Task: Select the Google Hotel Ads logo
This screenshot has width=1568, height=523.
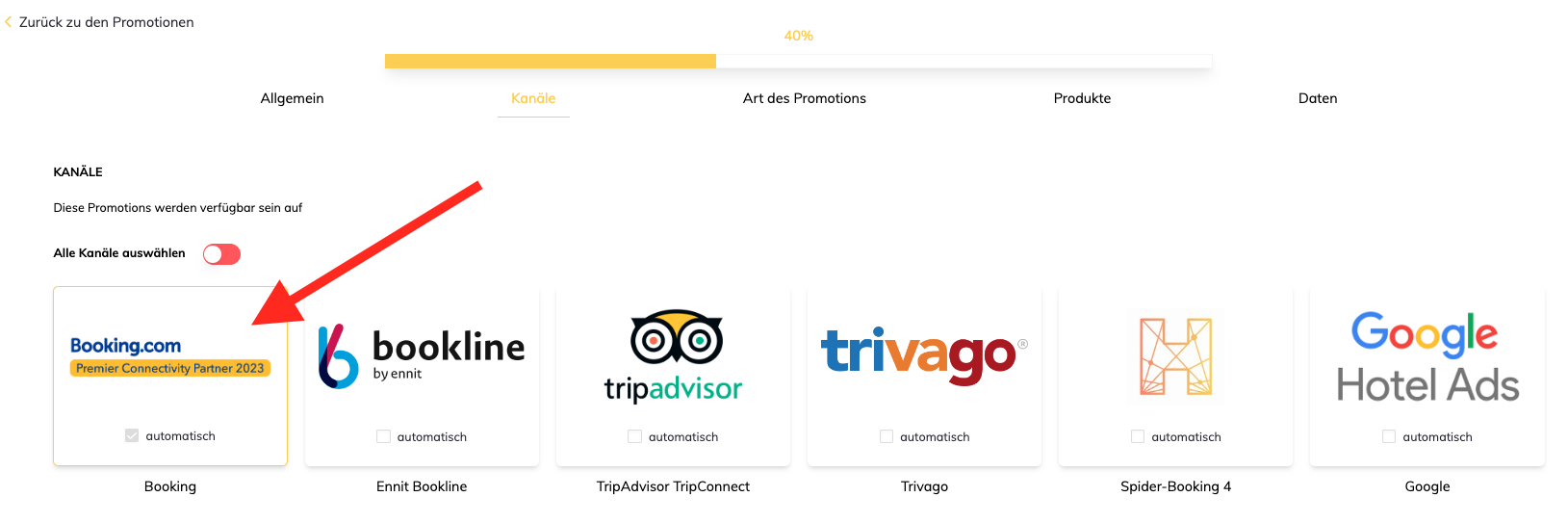Action: coord(1427,356)
